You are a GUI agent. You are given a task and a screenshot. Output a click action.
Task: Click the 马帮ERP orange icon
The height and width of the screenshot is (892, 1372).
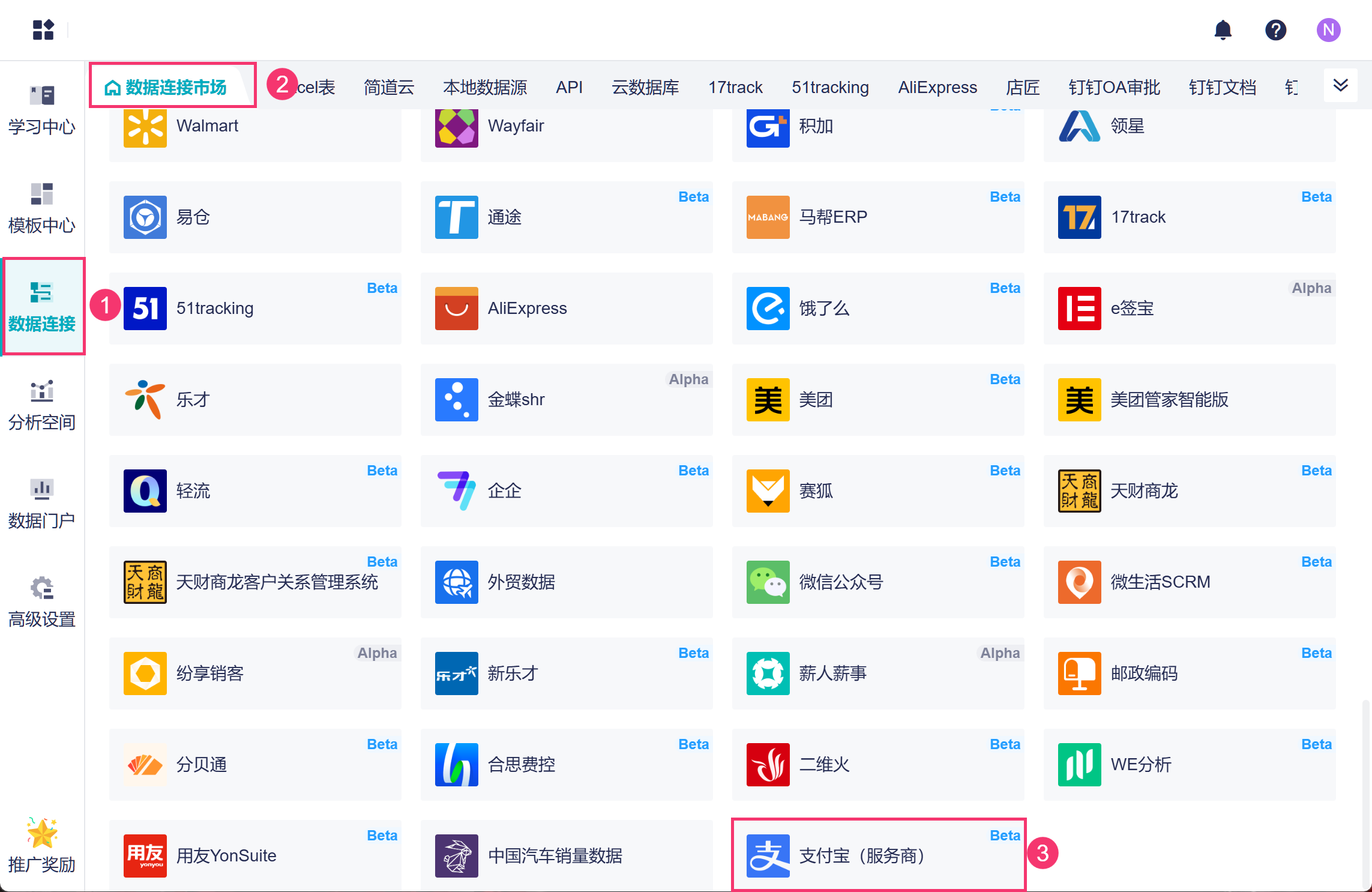768,217
